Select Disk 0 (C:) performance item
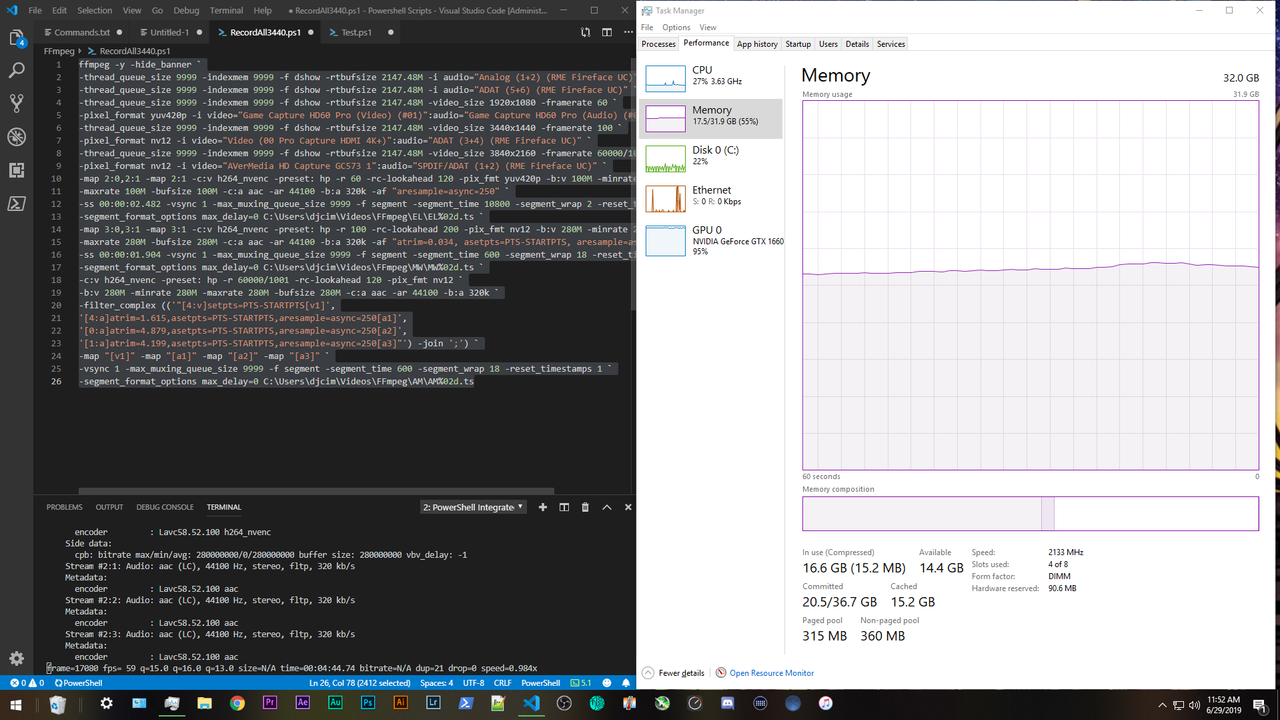 (711, 158)
